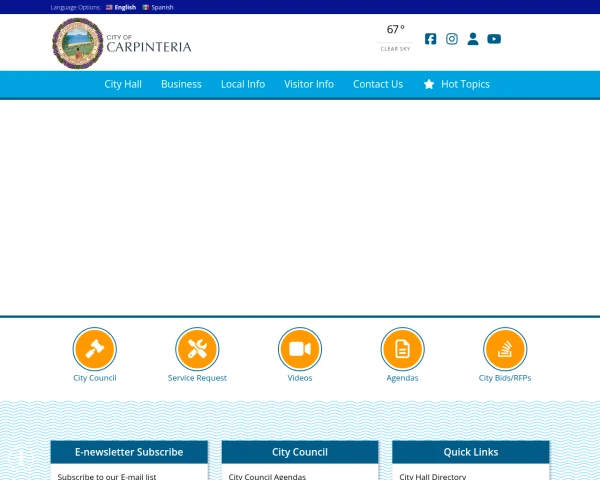Screen dimensions: 600x480
Task: Click the City of Carpinteria logo
Action: coord(122,43)
